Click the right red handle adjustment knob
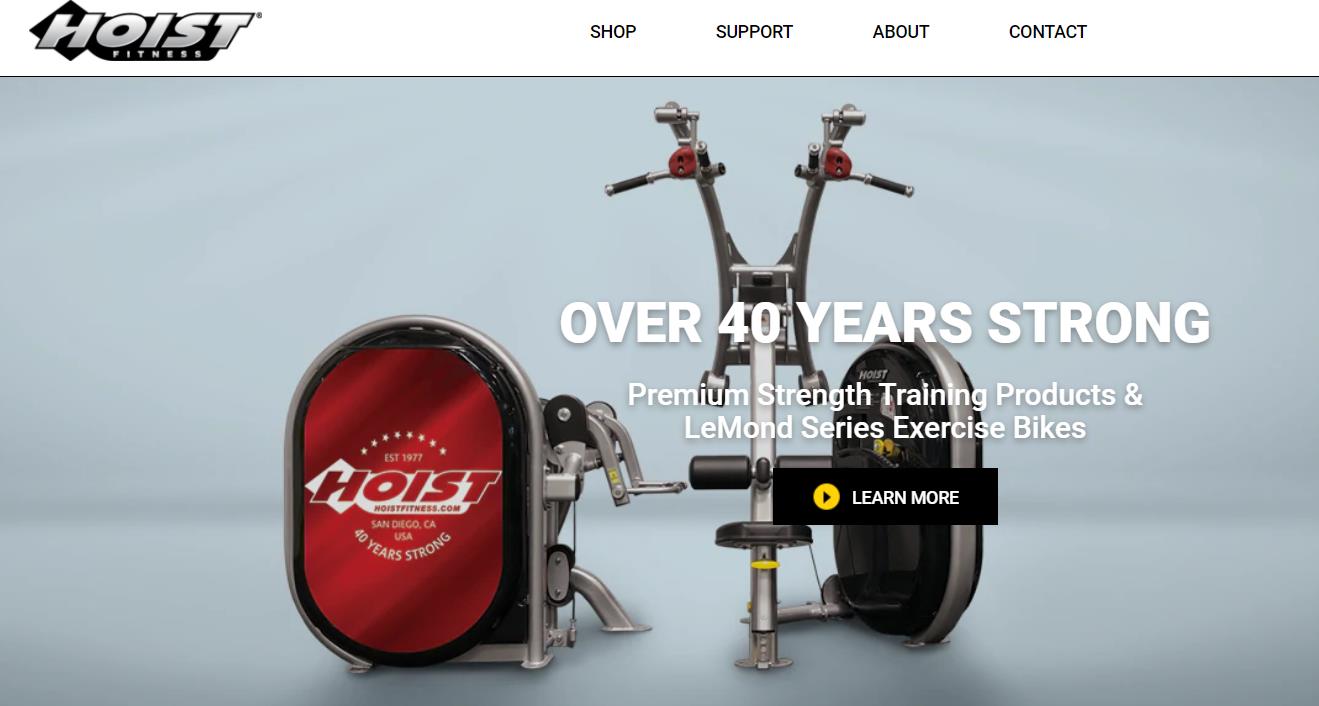The height and width of the screenshot is (706, 1319). click(836, 160)
